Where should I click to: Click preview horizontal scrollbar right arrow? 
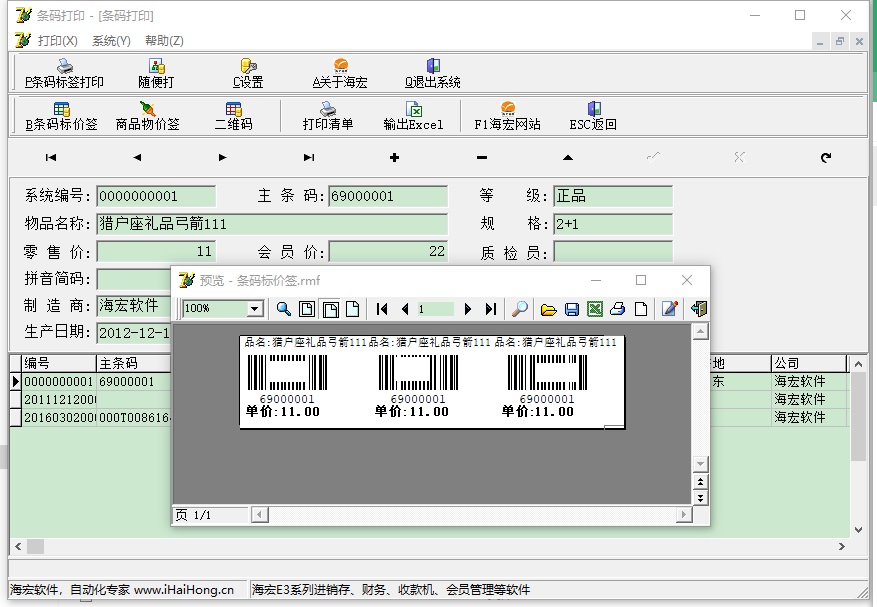pyautogui.click(x=683, y=514)
